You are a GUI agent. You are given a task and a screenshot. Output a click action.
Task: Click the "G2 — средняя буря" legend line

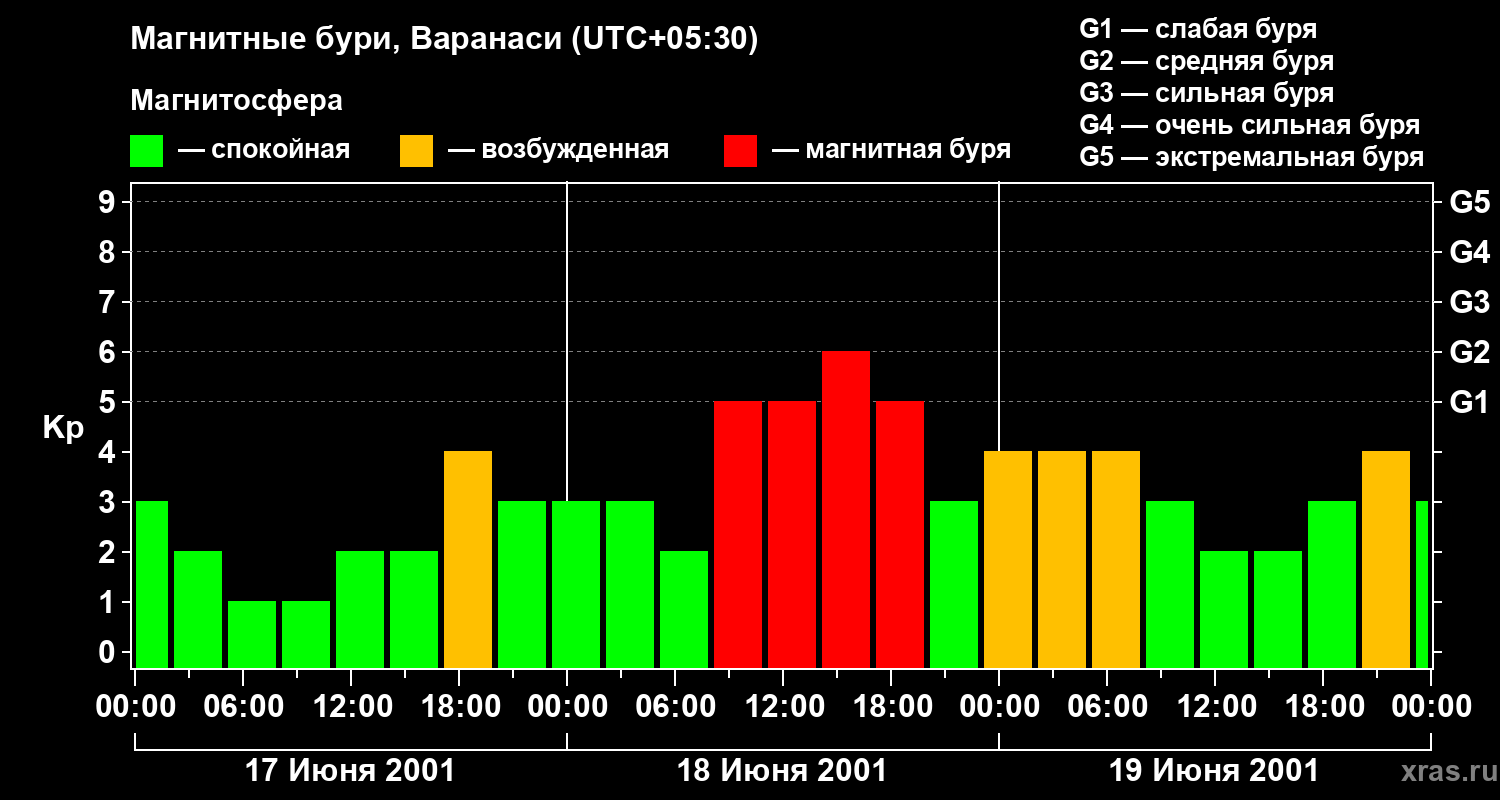[x=1206, y=61]
